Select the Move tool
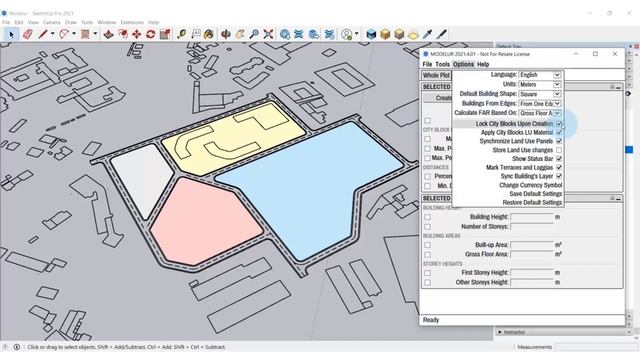Image resolution: width=640 pixels, height=360 pixels. point(136,34)
